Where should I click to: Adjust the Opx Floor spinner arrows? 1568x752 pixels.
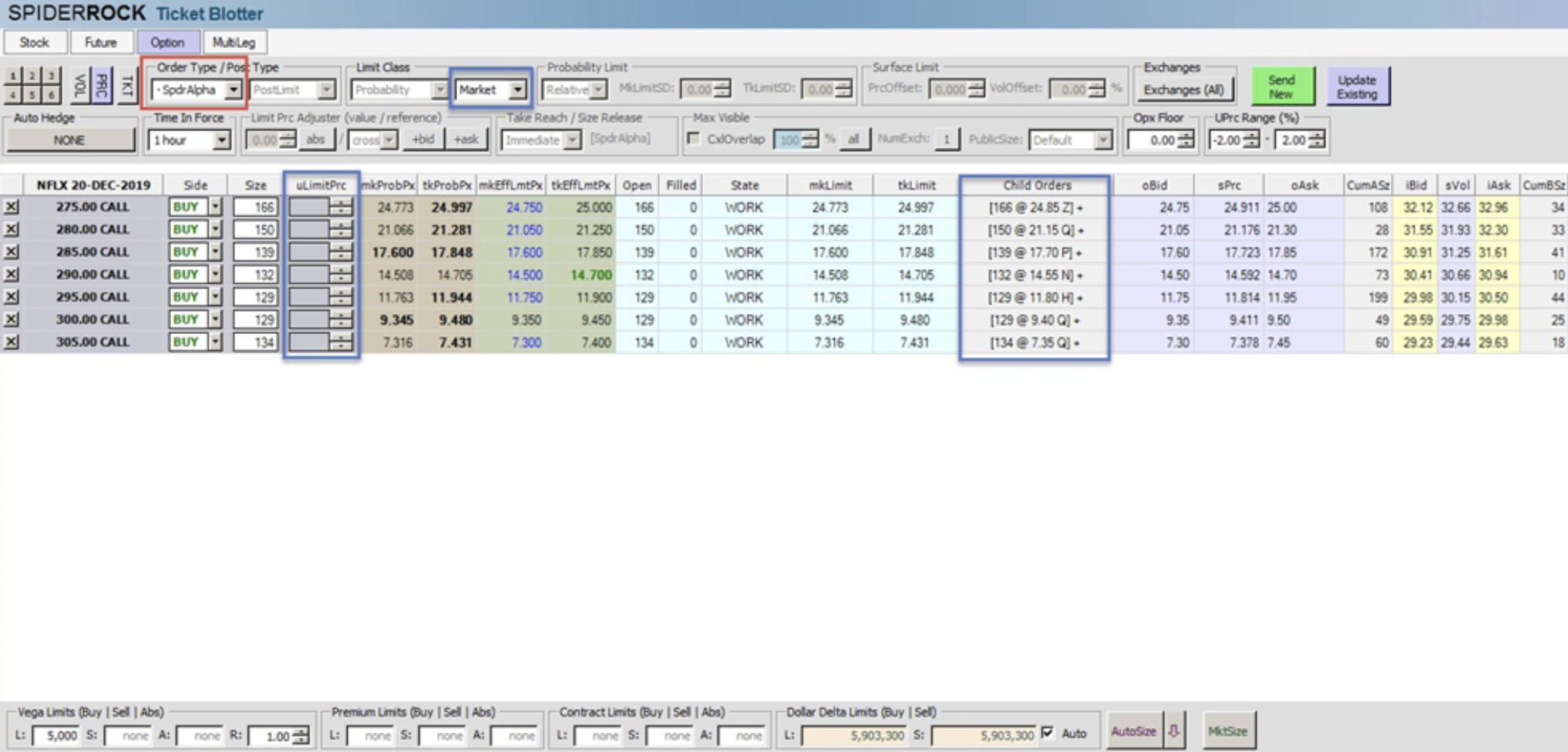(1187, 140)
